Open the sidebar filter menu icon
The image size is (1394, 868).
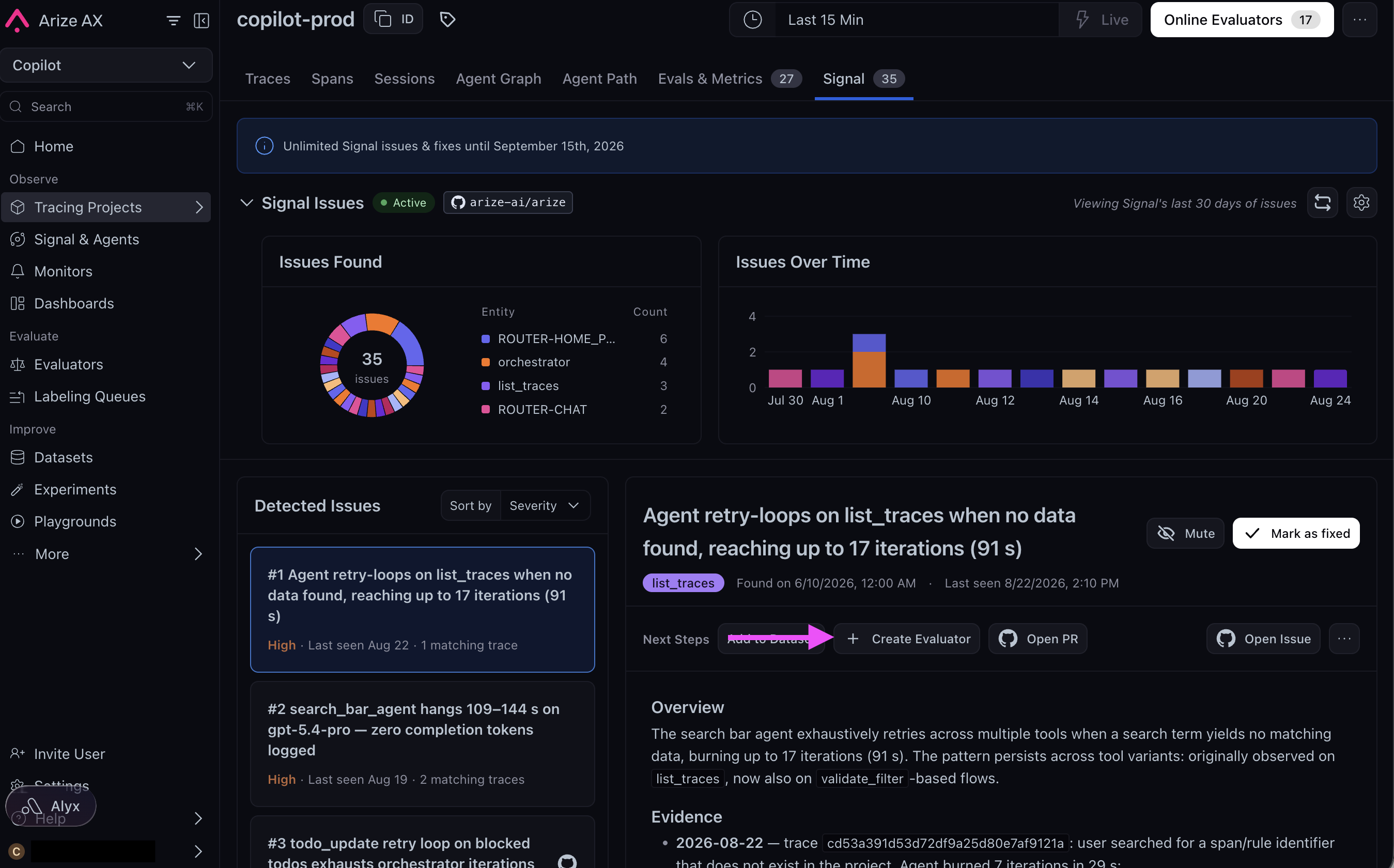click(x=173, y=21)
